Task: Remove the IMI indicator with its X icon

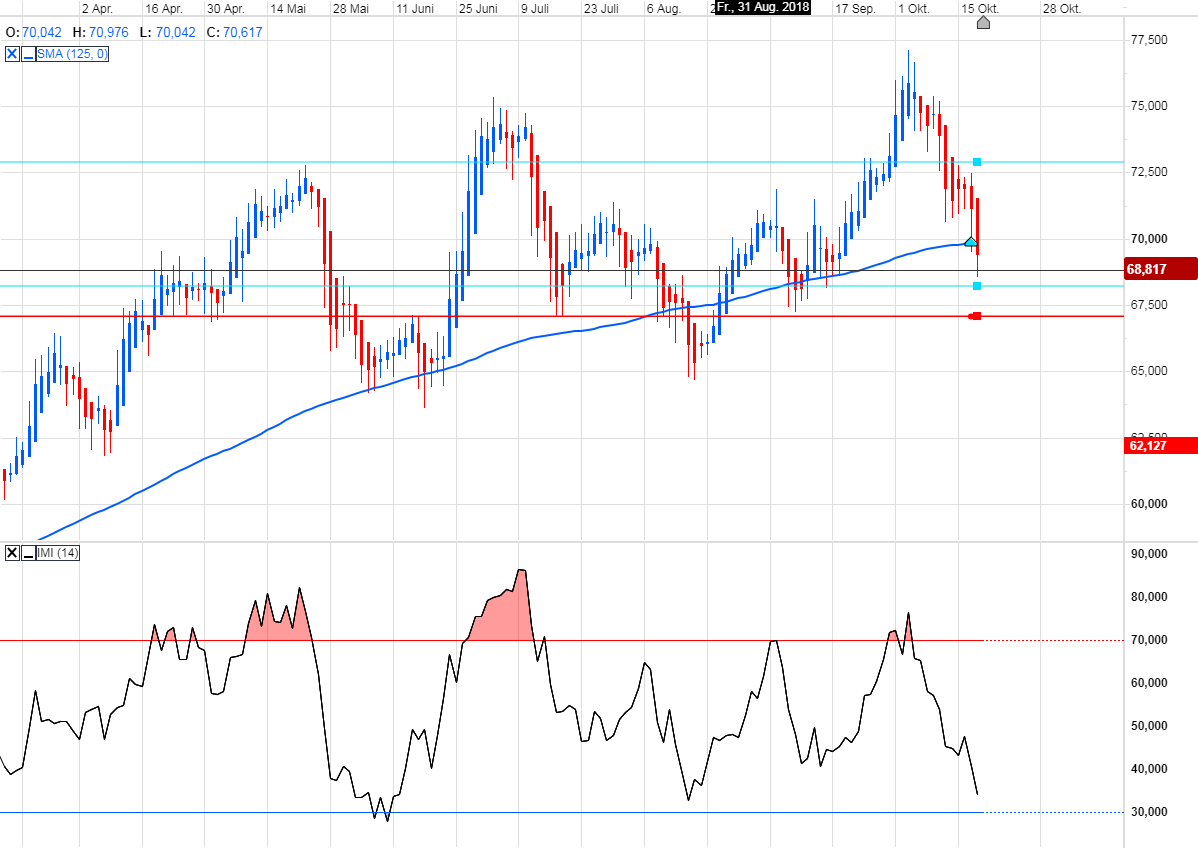Action: [x=12, y=553]
